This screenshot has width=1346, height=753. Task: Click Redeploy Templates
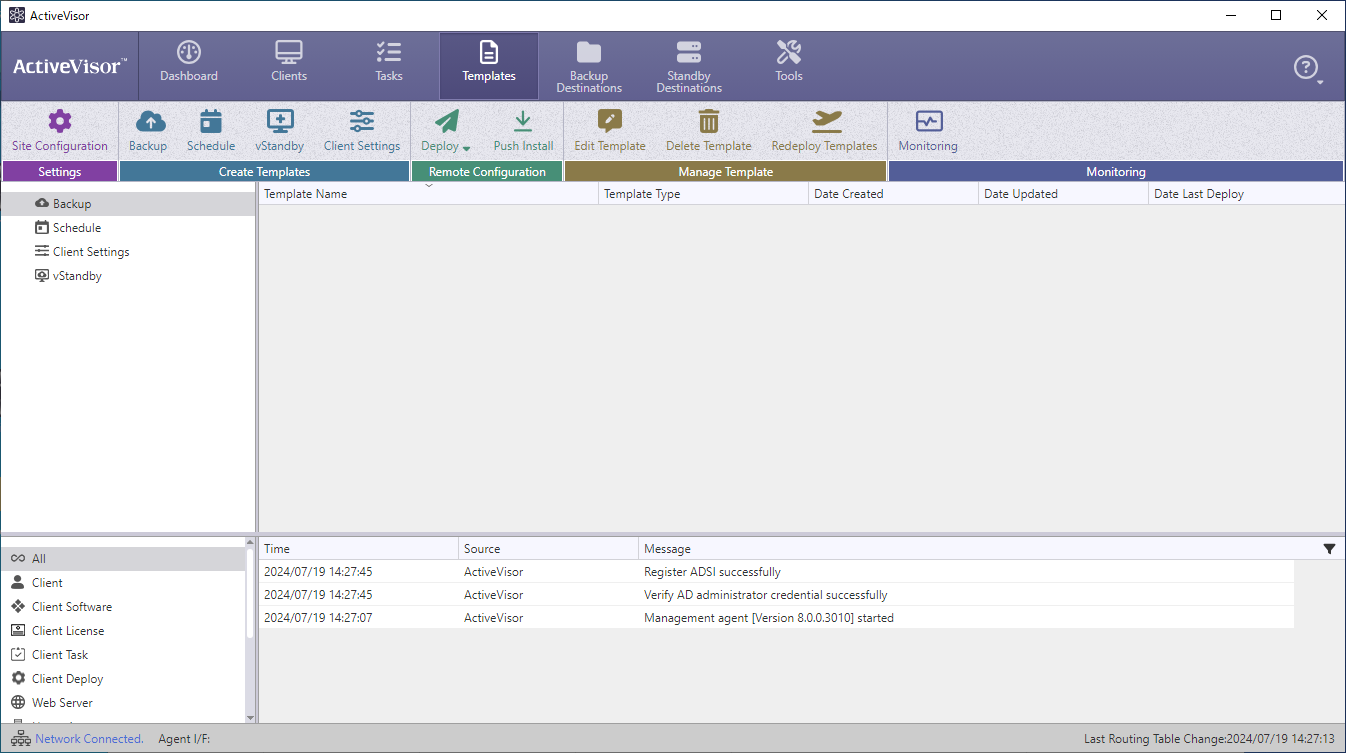(x=824, y=131)
